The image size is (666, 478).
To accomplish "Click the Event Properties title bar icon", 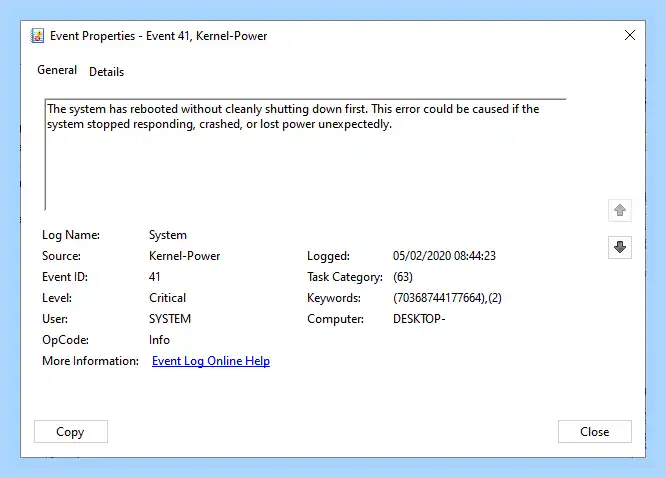I will tap(37, 36).
